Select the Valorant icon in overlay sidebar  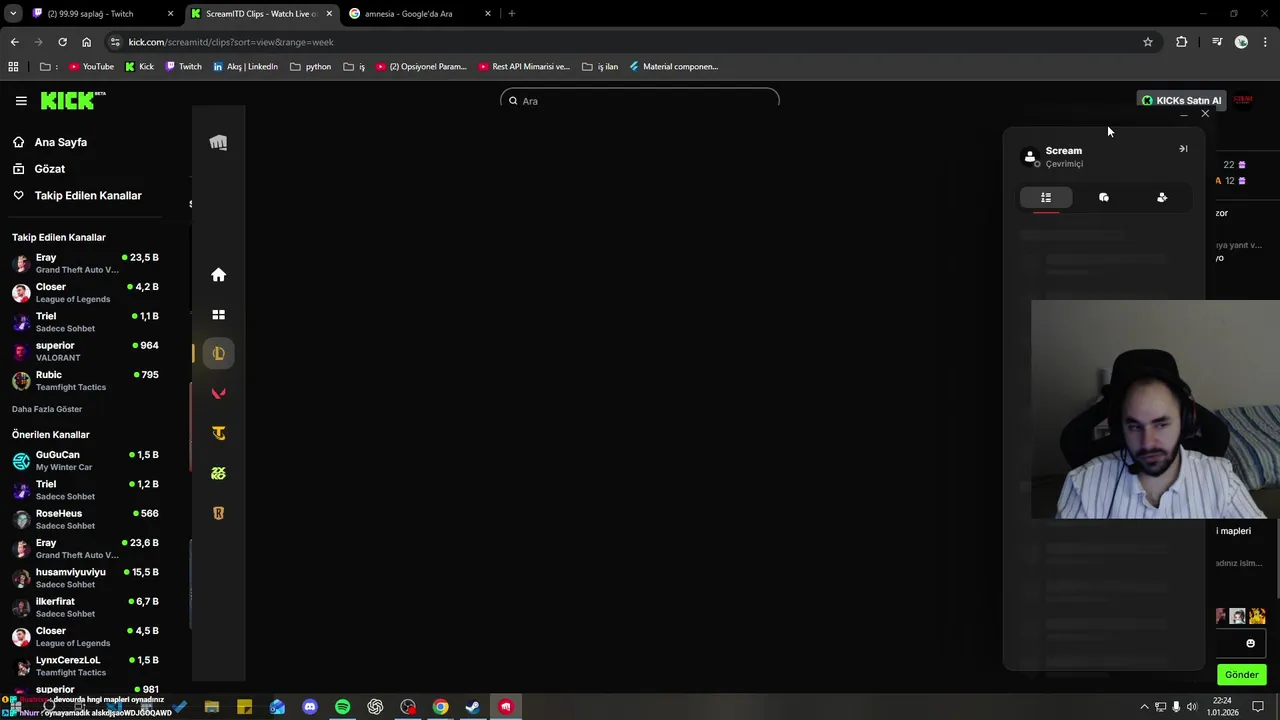[x=218, y=393]
